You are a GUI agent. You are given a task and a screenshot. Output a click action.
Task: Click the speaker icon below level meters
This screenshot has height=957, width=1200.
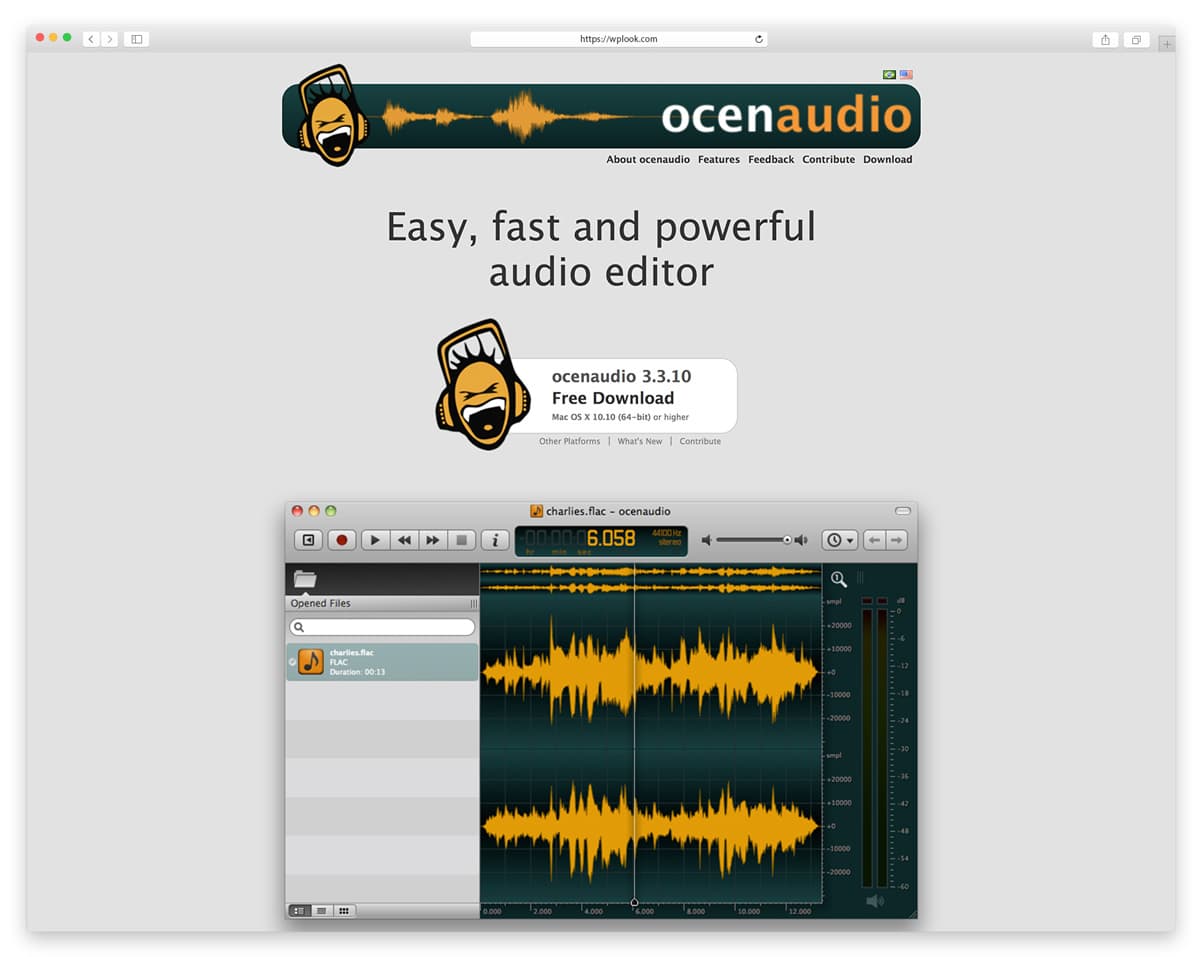tap(875, 902)
